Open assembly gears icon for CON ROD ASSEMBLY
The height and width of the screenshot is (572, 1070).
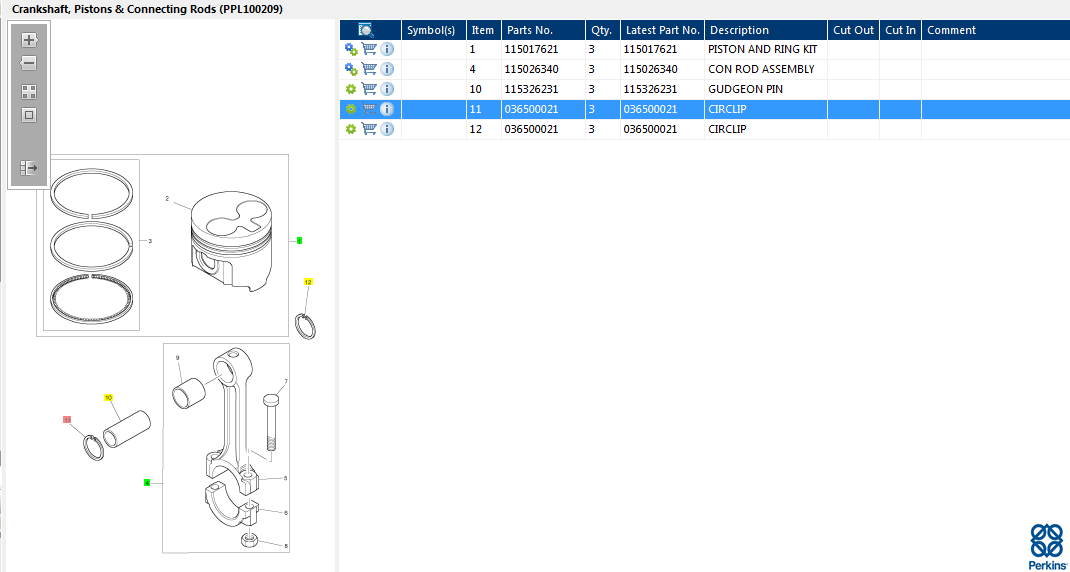click(x=351, y=69)
